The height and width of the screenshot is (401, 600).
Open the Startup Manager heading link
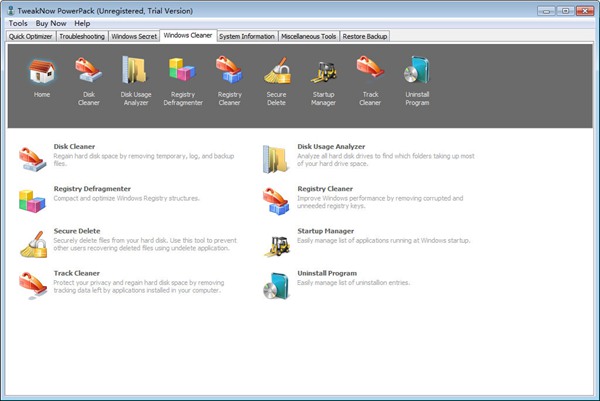pyautogui.click(x=326, y=231)
